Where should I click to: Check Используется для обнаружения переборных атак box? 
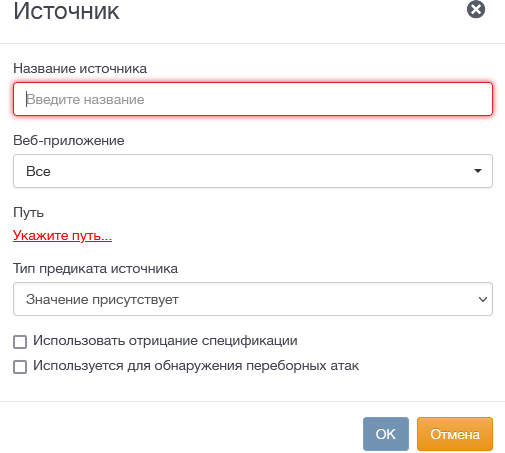tap(20, 367)
